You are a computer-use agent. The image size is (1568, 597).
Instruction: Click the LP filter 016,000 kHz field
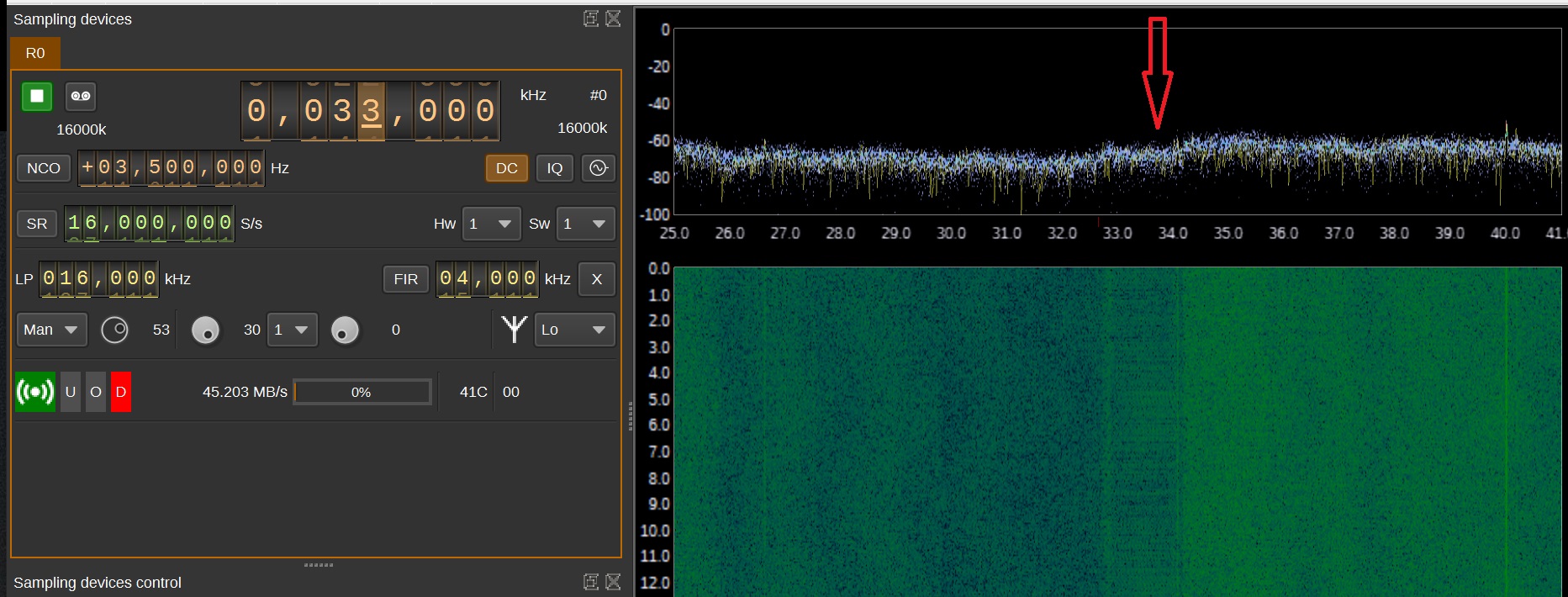click(99, 278)
